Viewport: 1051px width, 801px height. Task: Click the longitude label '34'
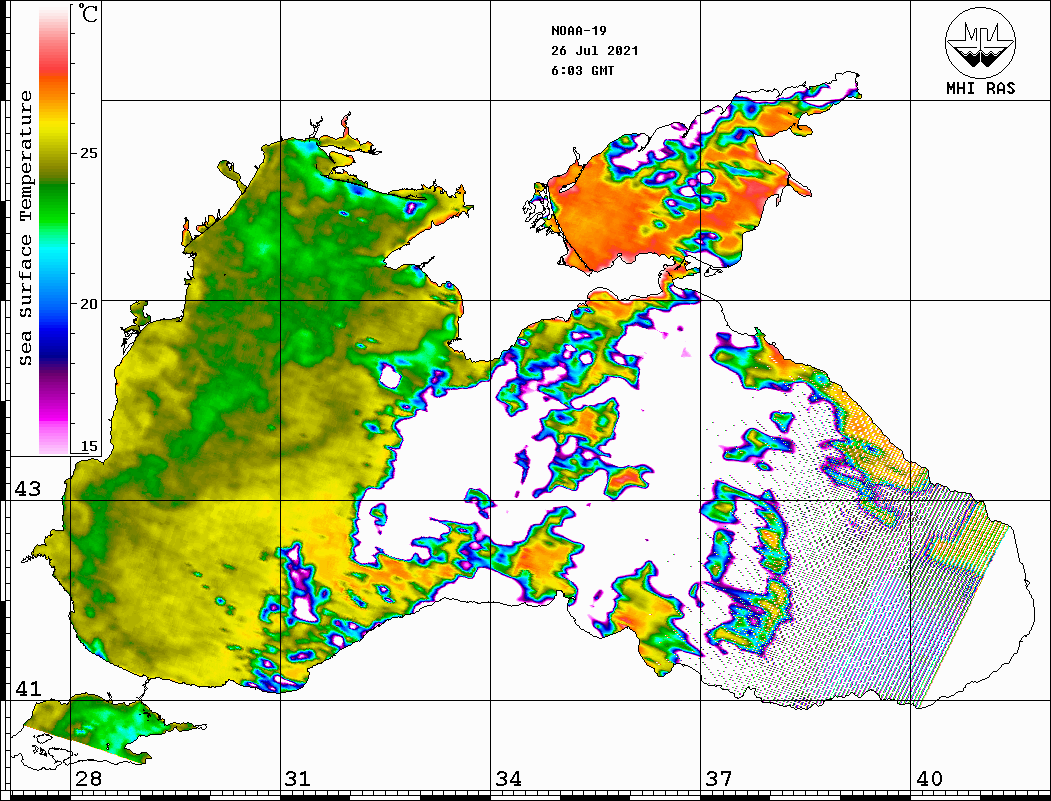pyautogui.click(x=509, y=779)
